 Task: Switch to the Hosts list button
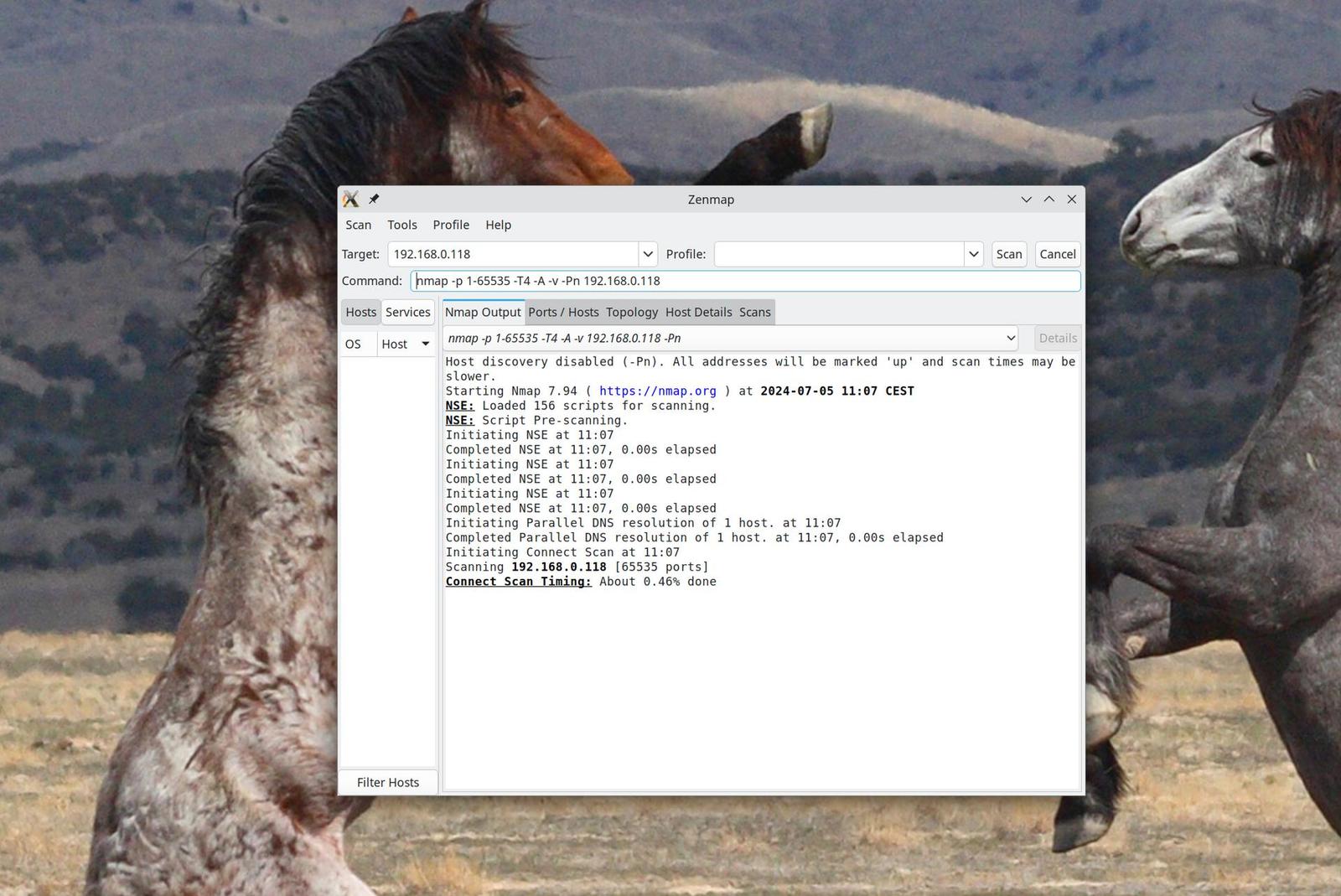click(x=360, y=312)
